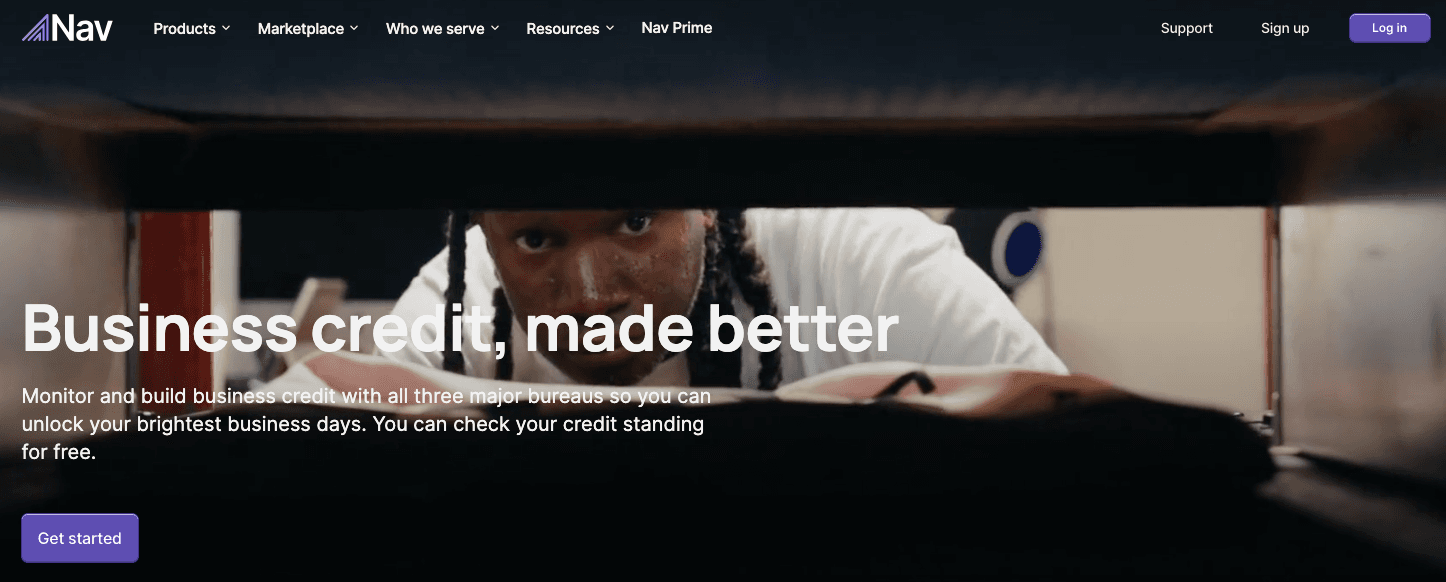The height and width of the screenshot is (582, 1446).
Task: Click the Nav wordmark text in header
Action: pos(82,28)
